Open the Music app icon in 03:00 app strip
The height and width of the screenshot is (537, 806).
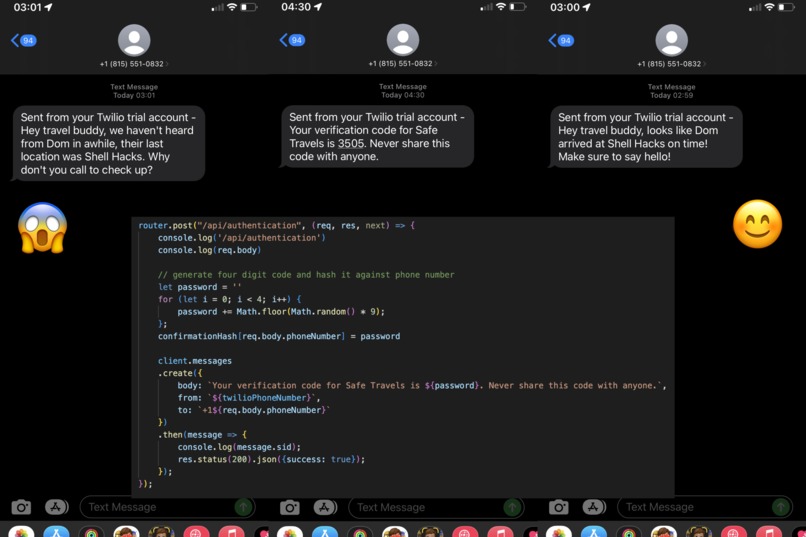(x=769, y=532)
